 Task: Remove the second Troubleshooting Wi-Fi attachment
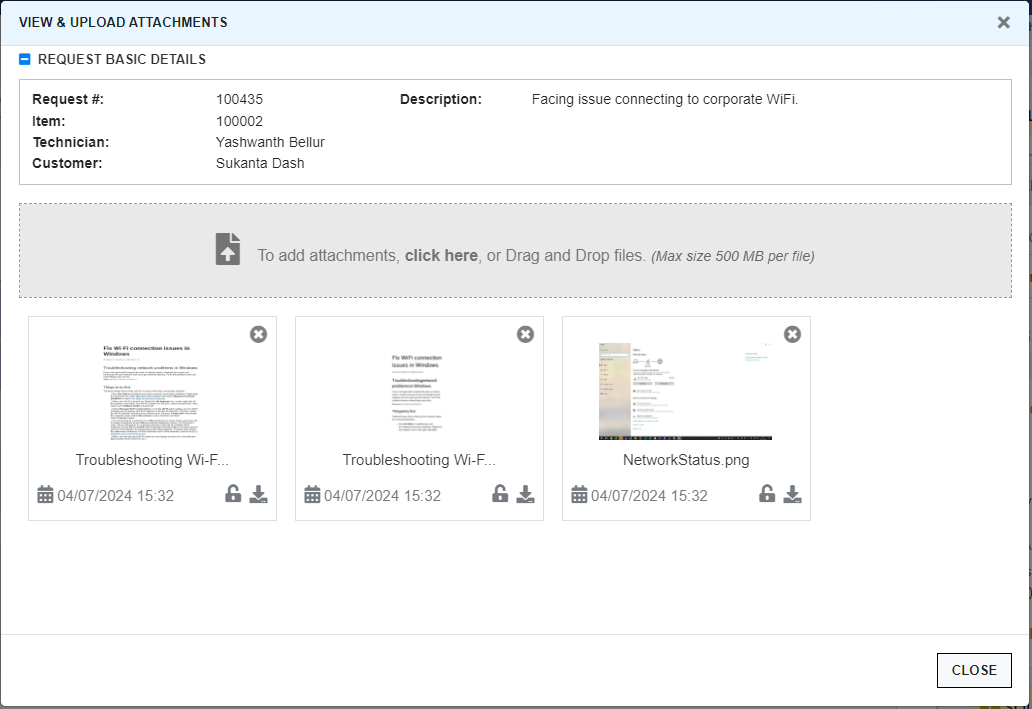(x=525, y=334)
